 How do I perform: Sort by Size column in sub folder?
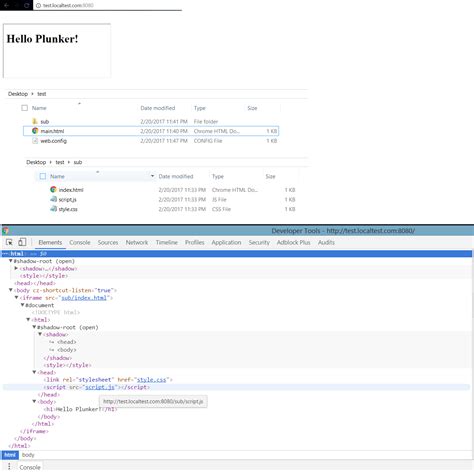270,176
